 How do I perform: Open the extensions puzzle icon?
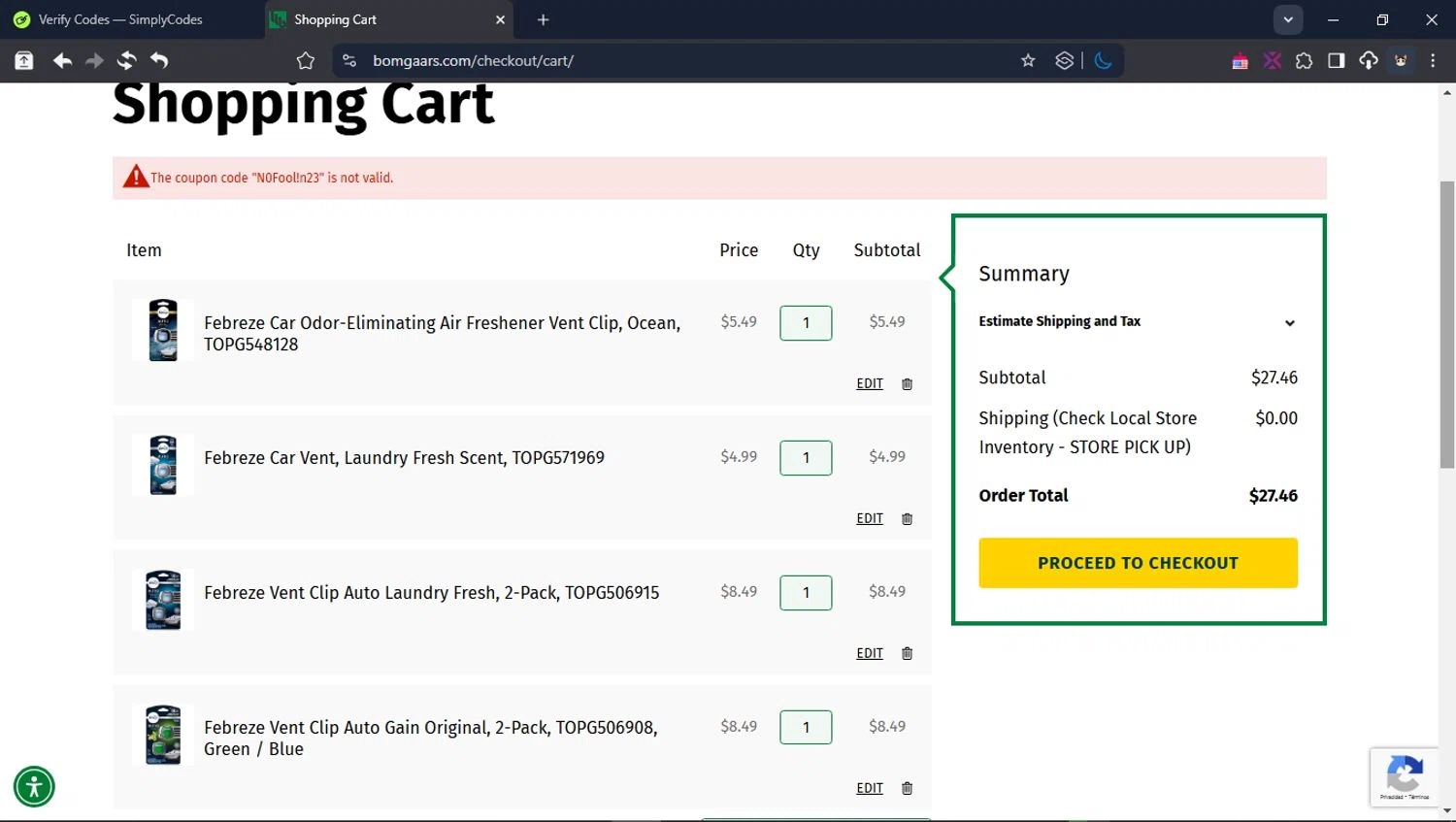pos(1304,60)
